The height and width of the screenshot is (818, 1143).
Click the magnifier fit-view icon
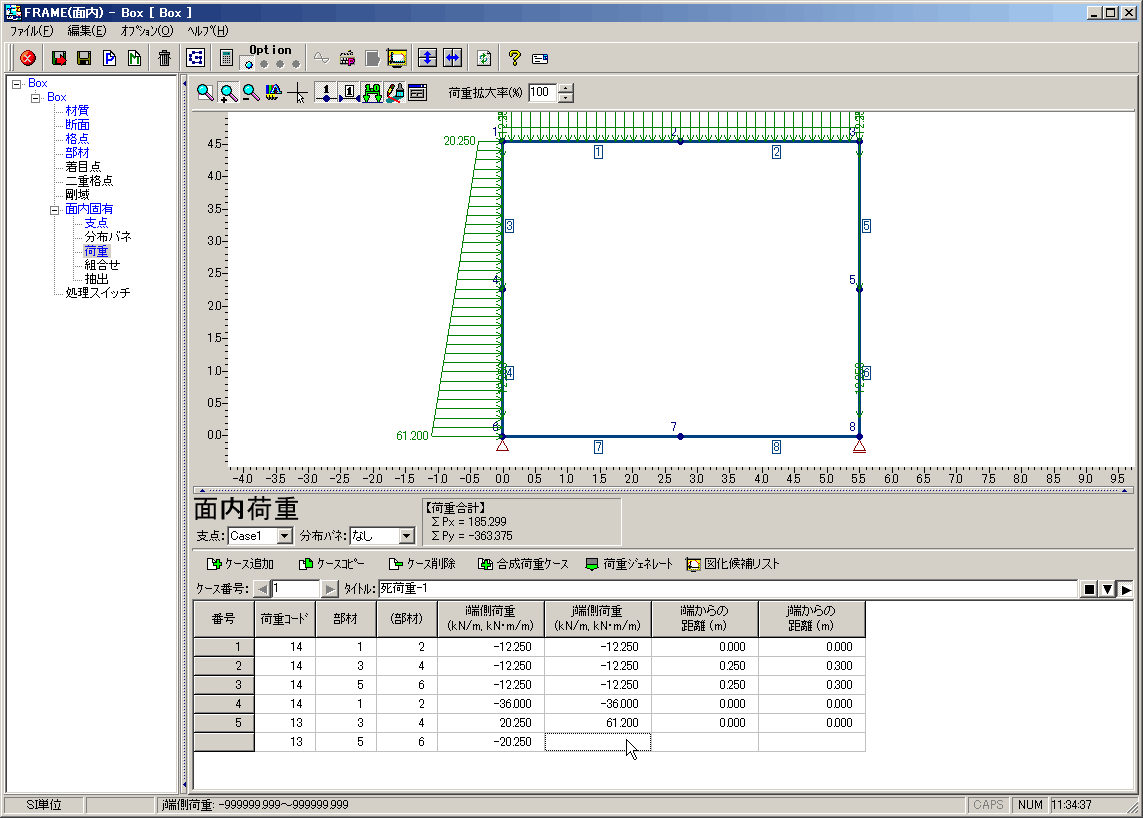(x=206, y=93)
